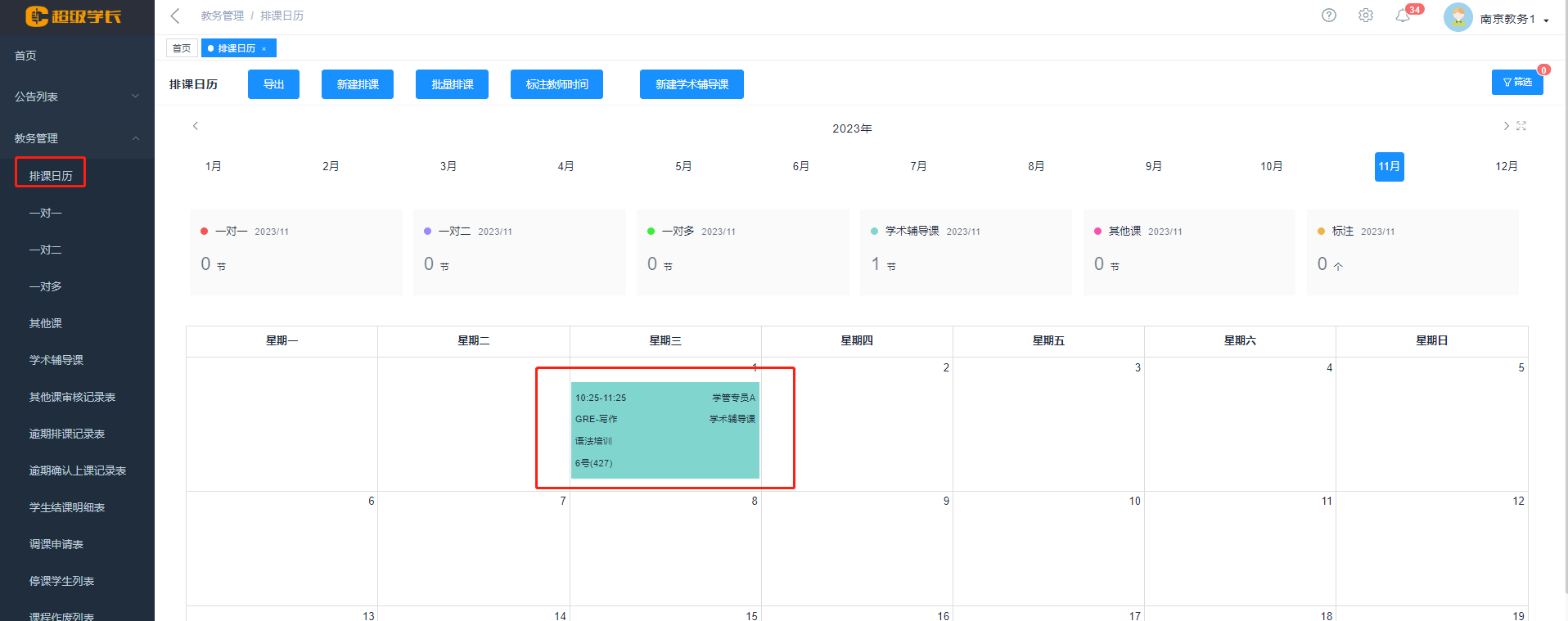Select 学术辅导课 in the sidebar
This screenshot has width=1568, height=621.
(56, 360)
